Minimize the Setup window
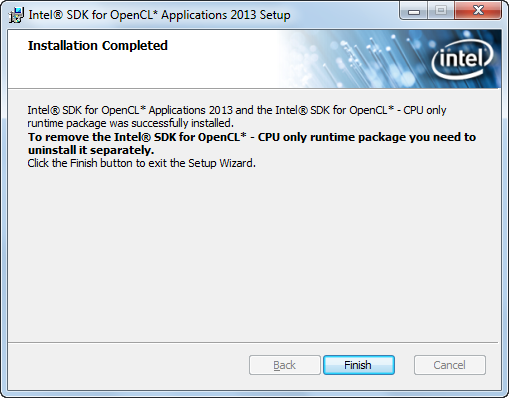The height and width of the screenshot is (398, 509). click(414, 11)
